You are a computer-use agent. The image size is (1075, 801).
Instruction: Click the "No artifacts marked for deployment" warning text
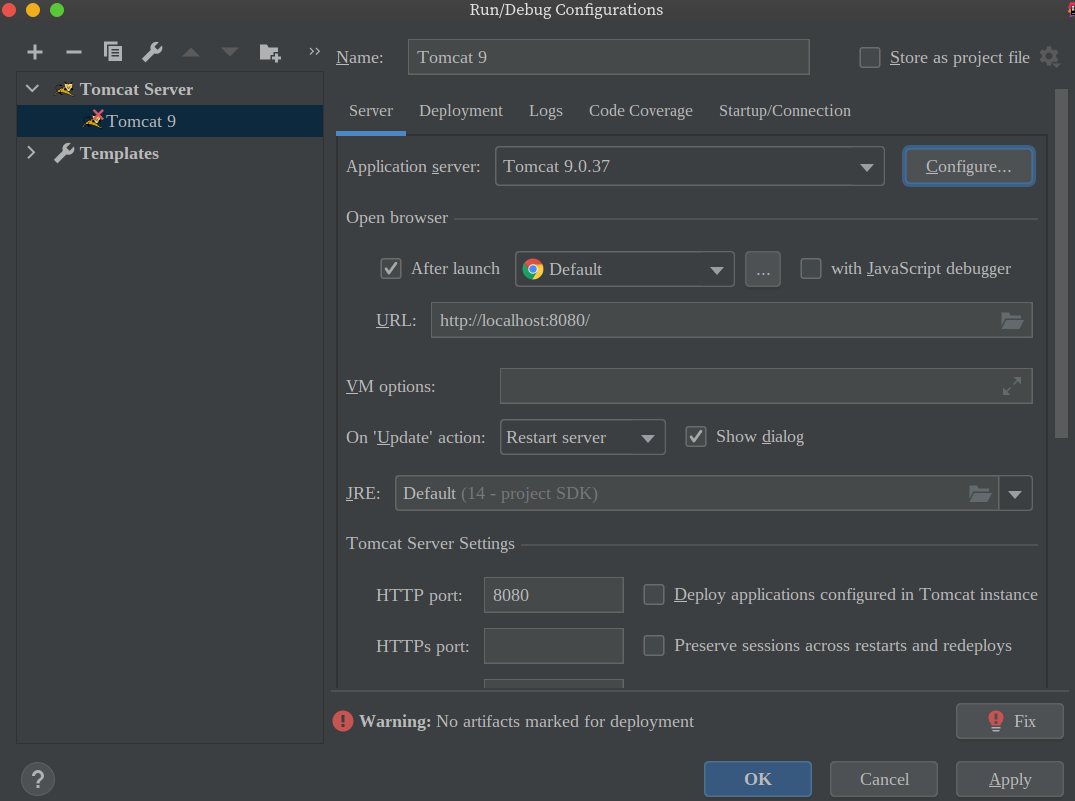click(565, 721)
